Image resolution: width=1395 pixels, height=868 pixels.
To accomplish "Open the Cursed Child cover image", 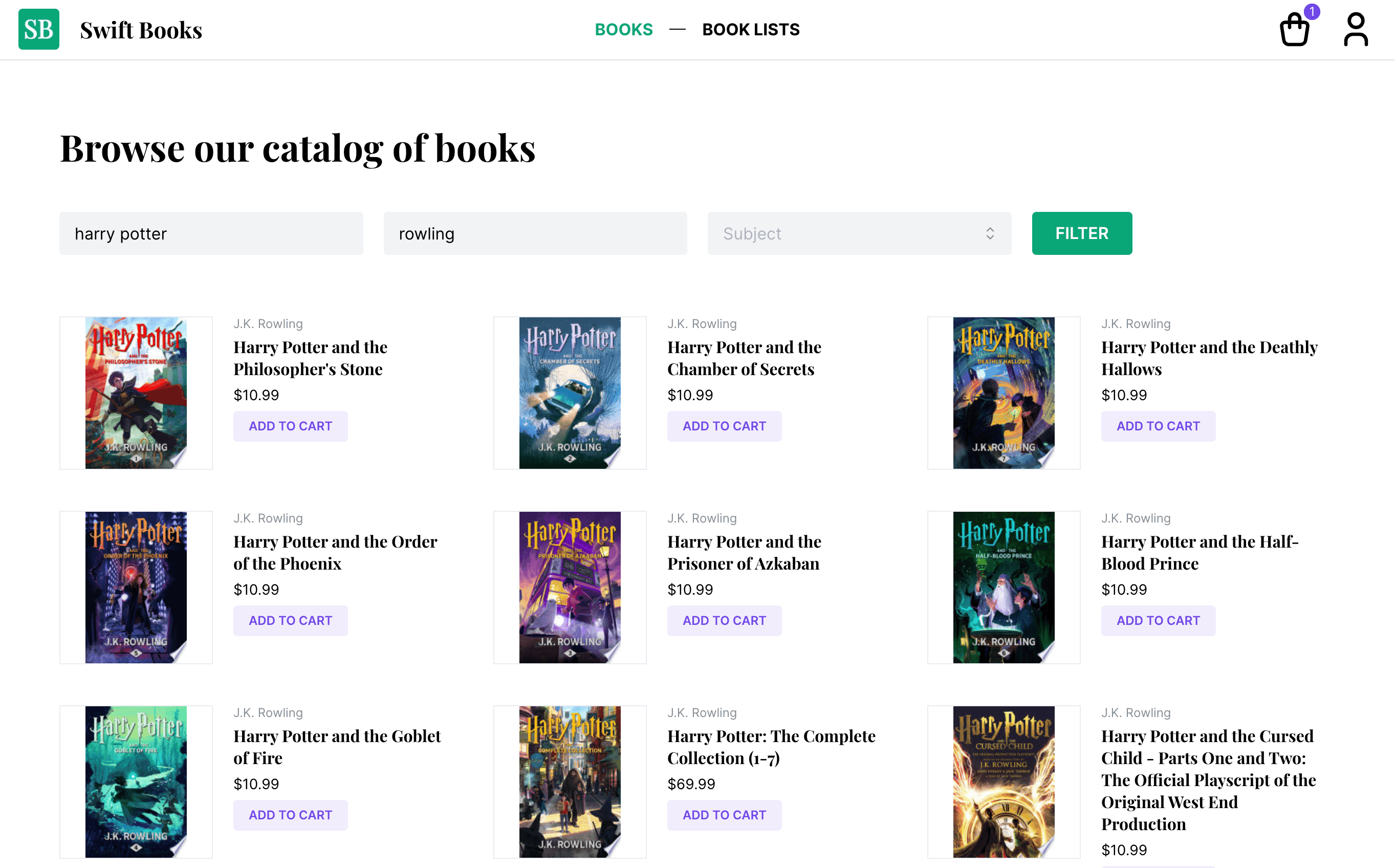I will [x=1004, y=783].
